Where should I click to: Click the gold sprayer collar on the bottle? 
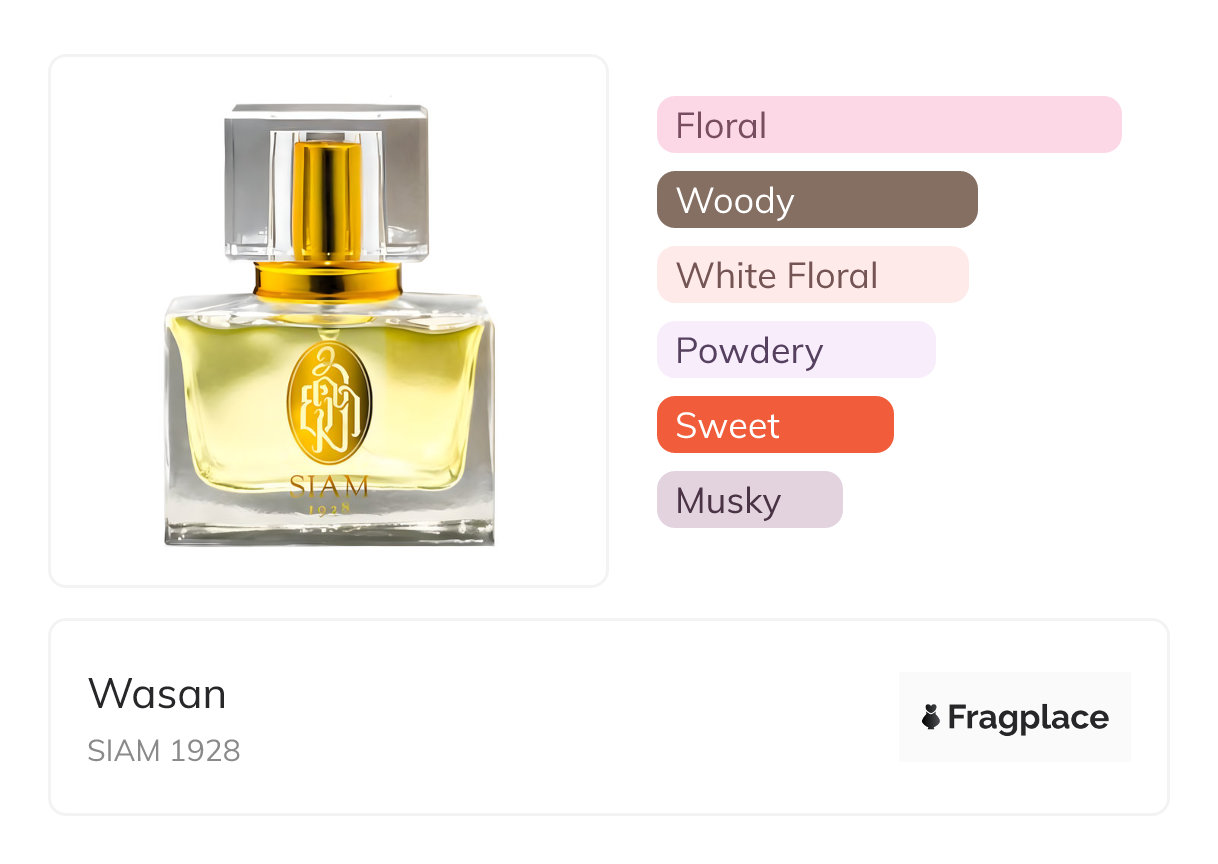click(327, 280)
